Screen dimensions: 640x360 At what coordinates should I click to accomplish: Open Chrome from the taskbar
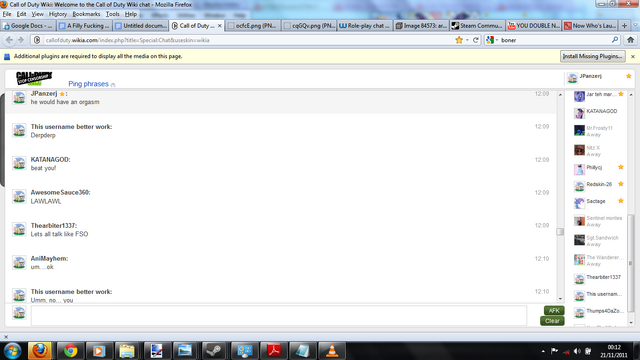point(70,351)
